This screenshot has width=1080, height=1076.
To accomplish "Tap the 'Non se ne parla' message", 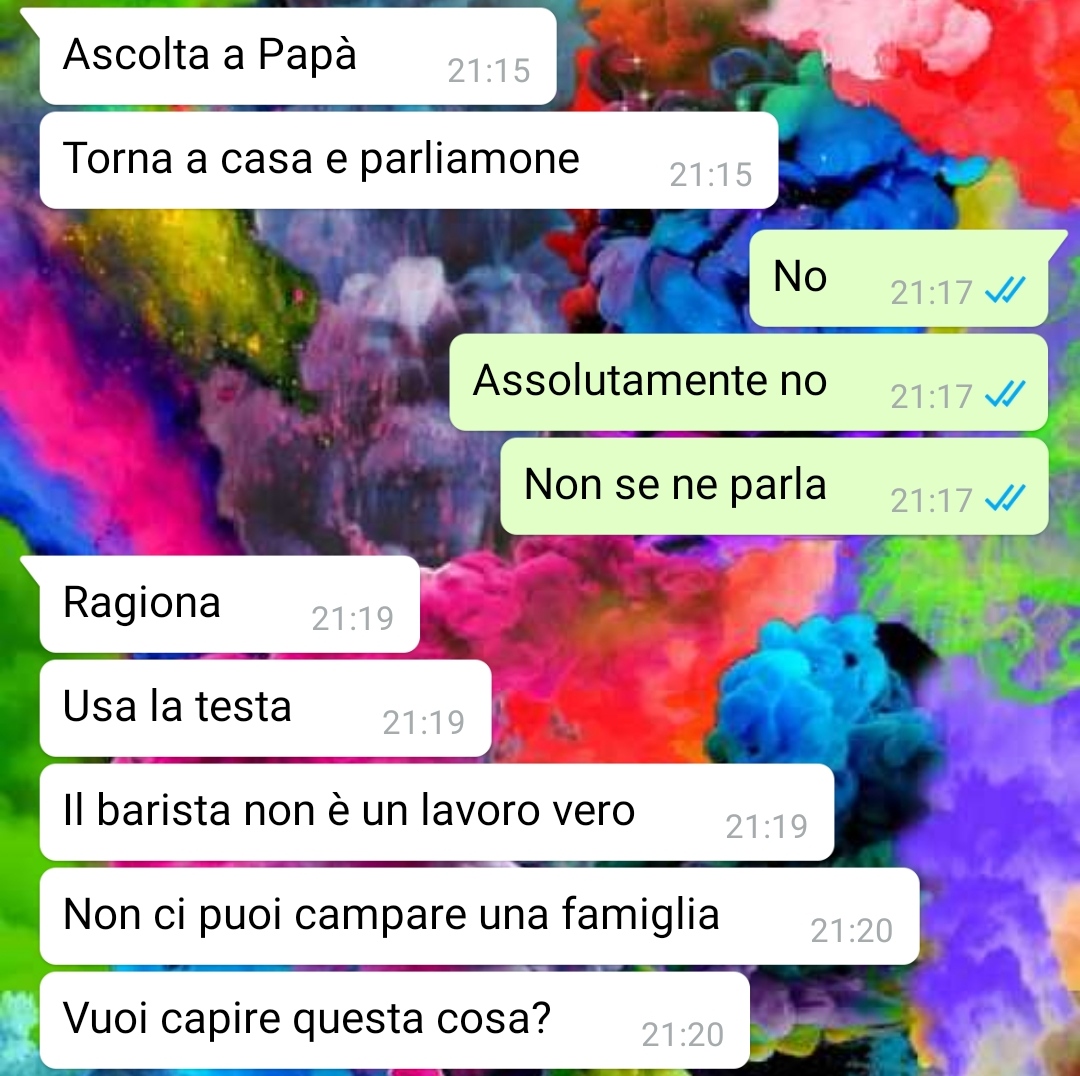I will point(774,486).
